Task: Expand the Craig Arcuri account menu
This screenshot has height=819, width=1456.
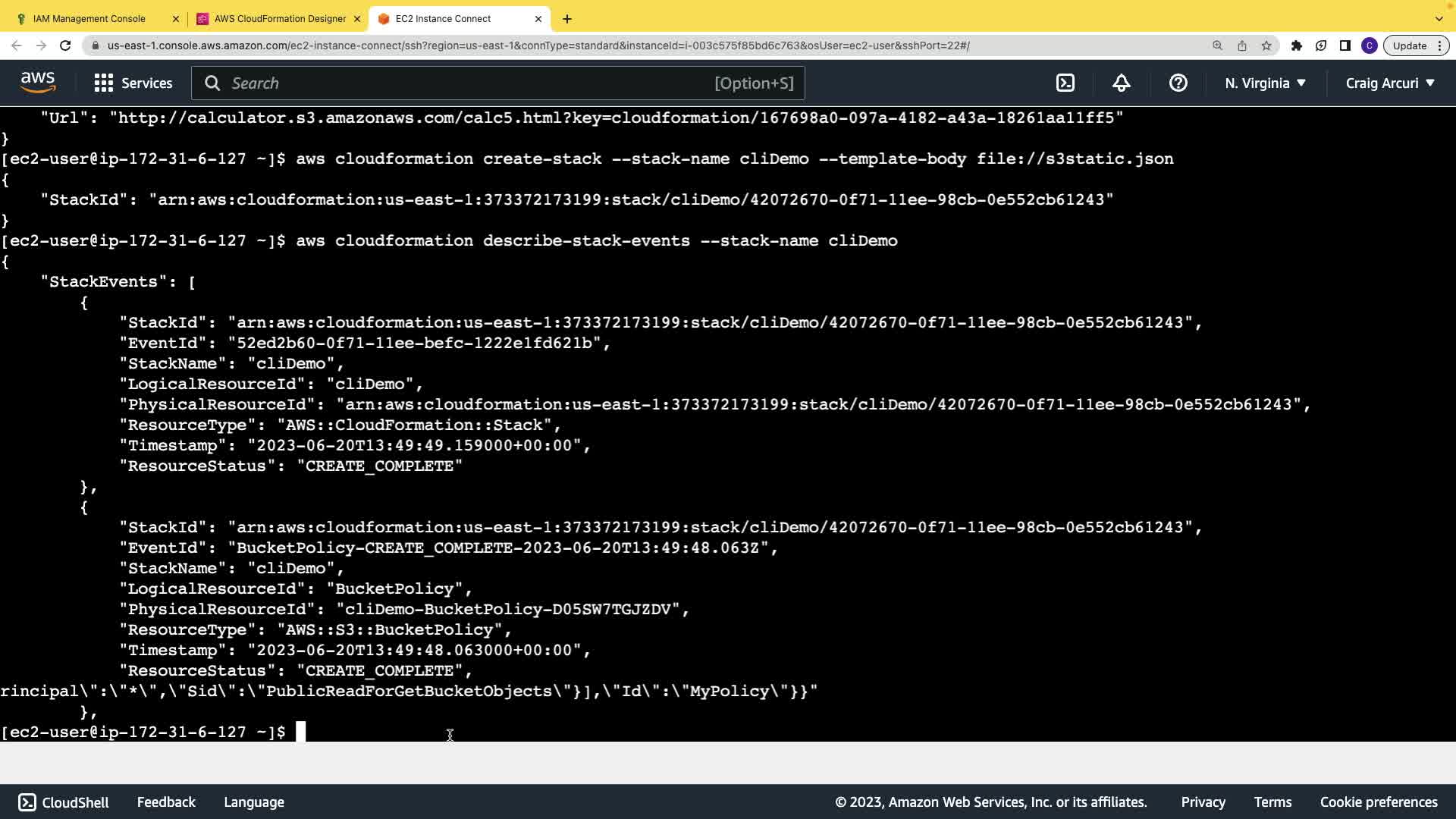Action: click(1390, 83)
